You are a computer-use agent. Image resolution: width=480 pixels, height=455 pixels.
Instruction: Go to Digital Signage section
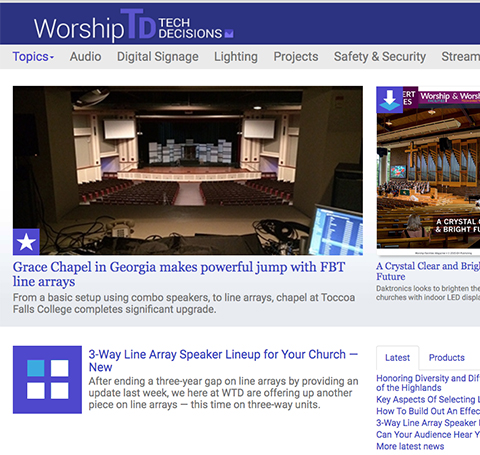point(158,57)
